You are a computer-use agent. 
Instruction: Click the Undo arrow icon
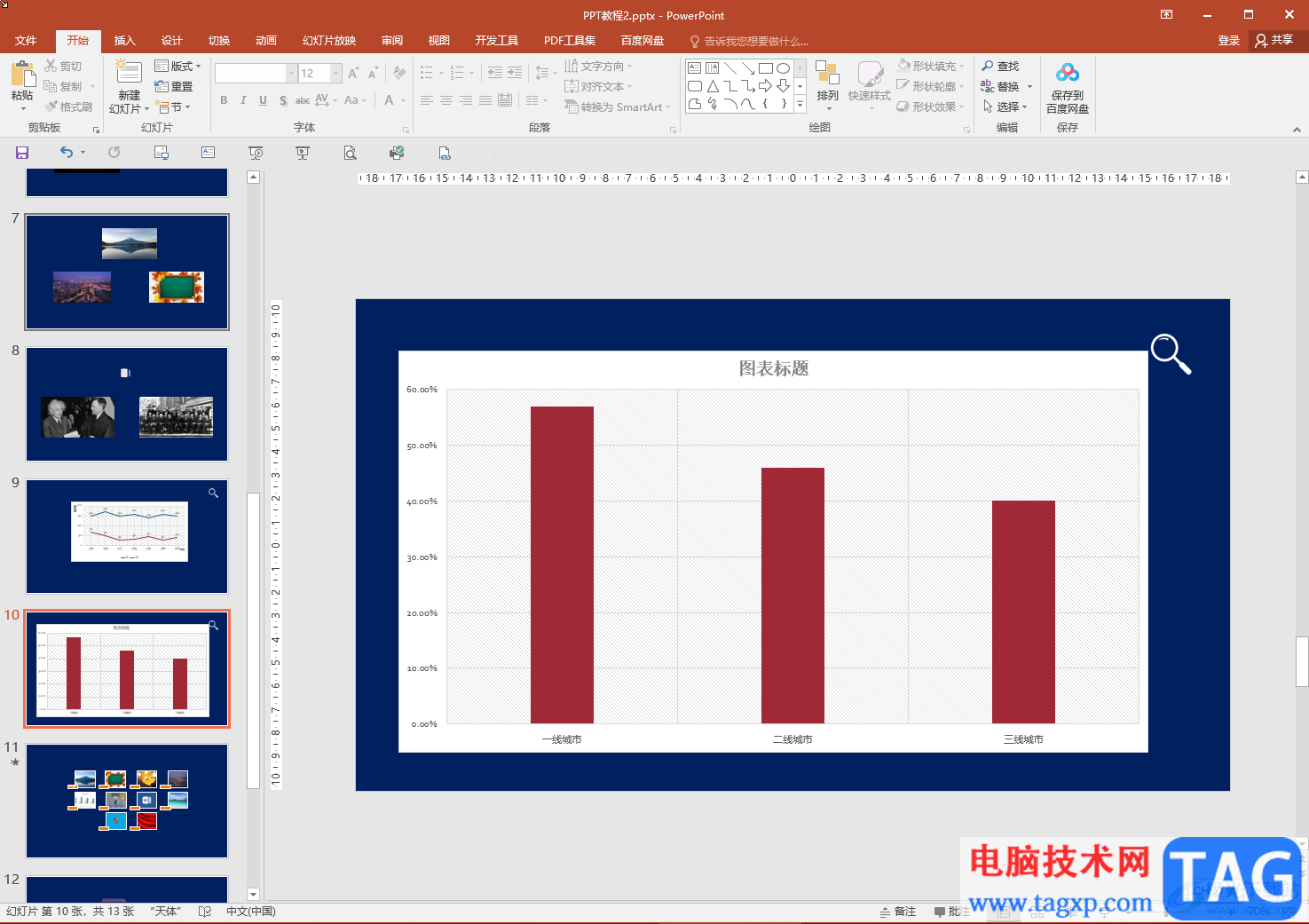pos(67,153)
